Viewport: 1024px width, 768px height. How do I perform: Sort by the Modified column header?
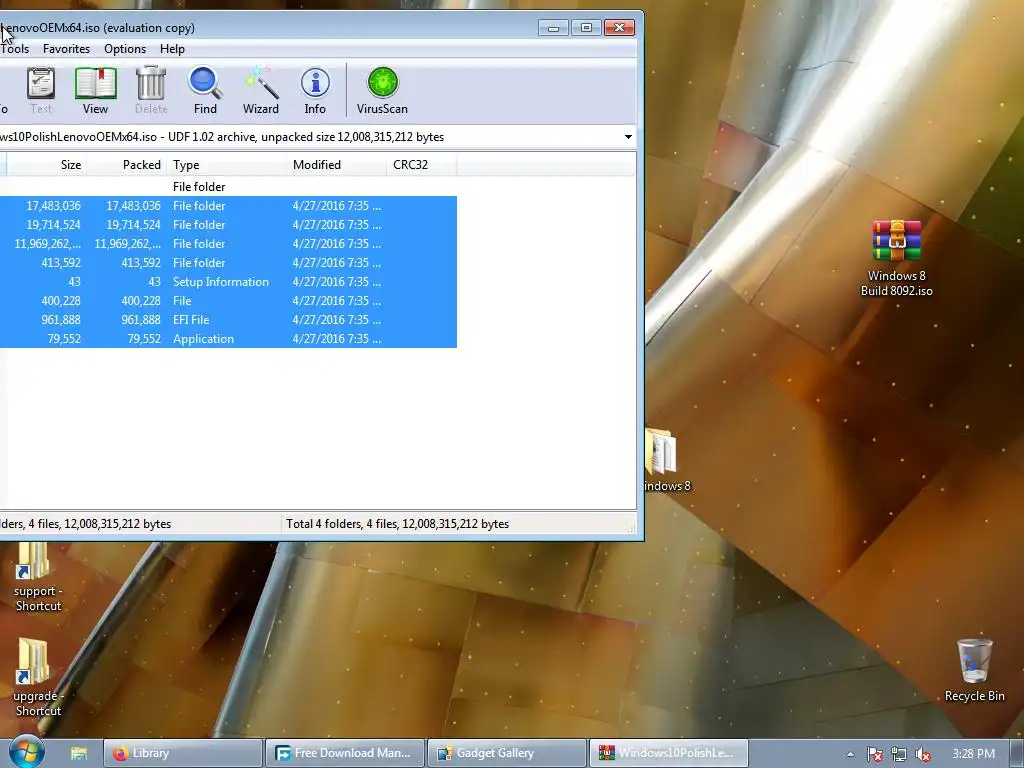[336, 165]
